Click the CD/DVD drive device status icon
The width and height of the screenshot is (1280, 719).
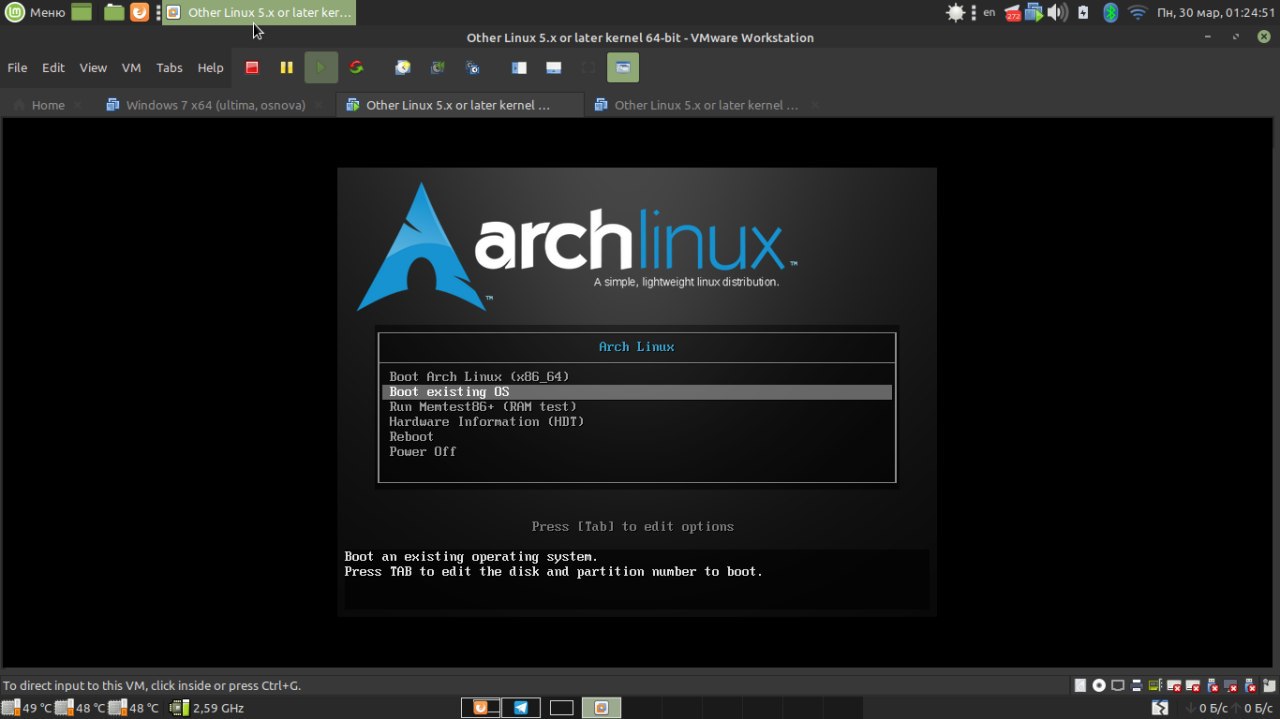[1099, 685]
